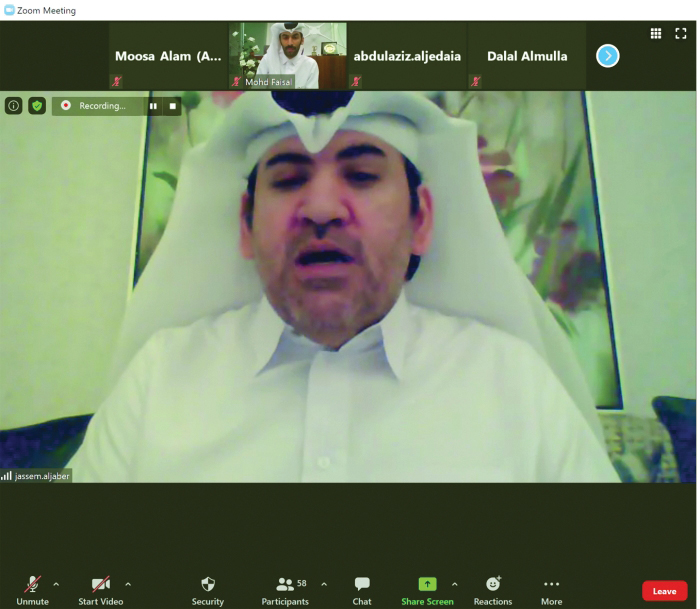Select abdulaziz.aljedaia participant tile
700x609 pixels.
tap(407, 56)
